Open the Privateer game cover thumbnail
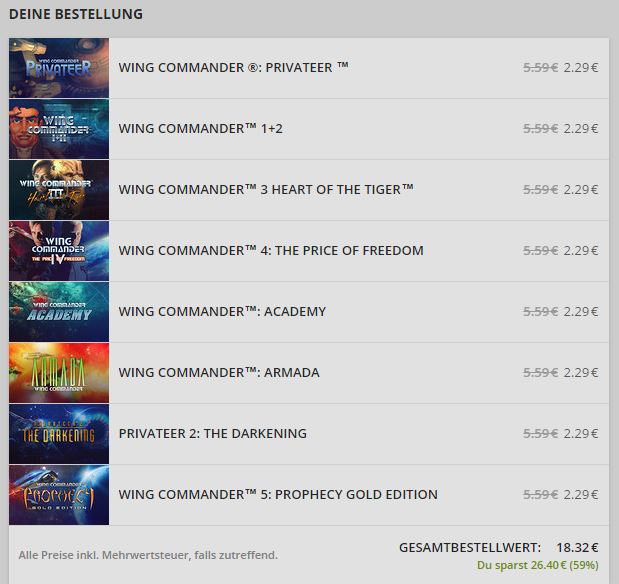The height and width of the screenshot is (584, 619). 59,68
